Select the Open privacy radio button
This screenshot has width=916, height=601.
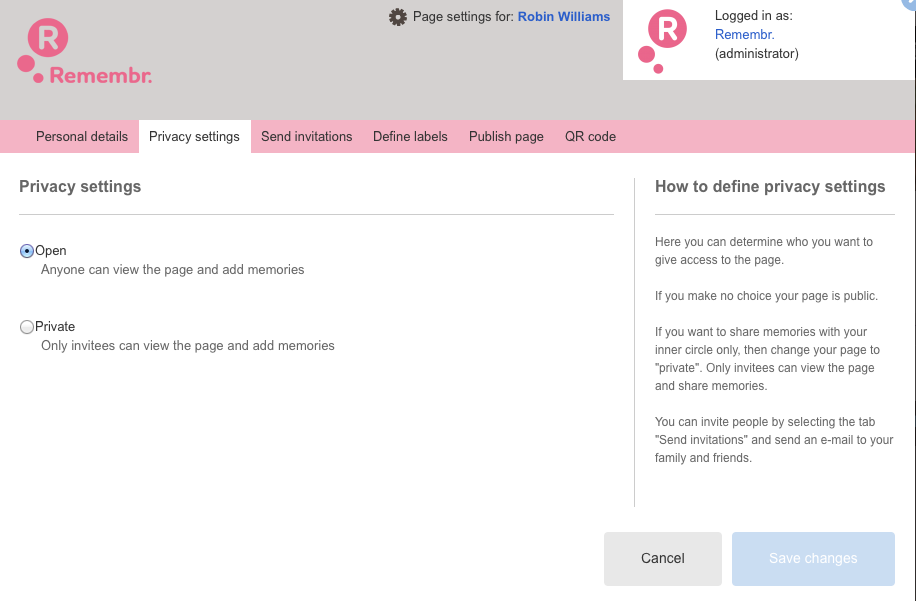click(27, 251)
